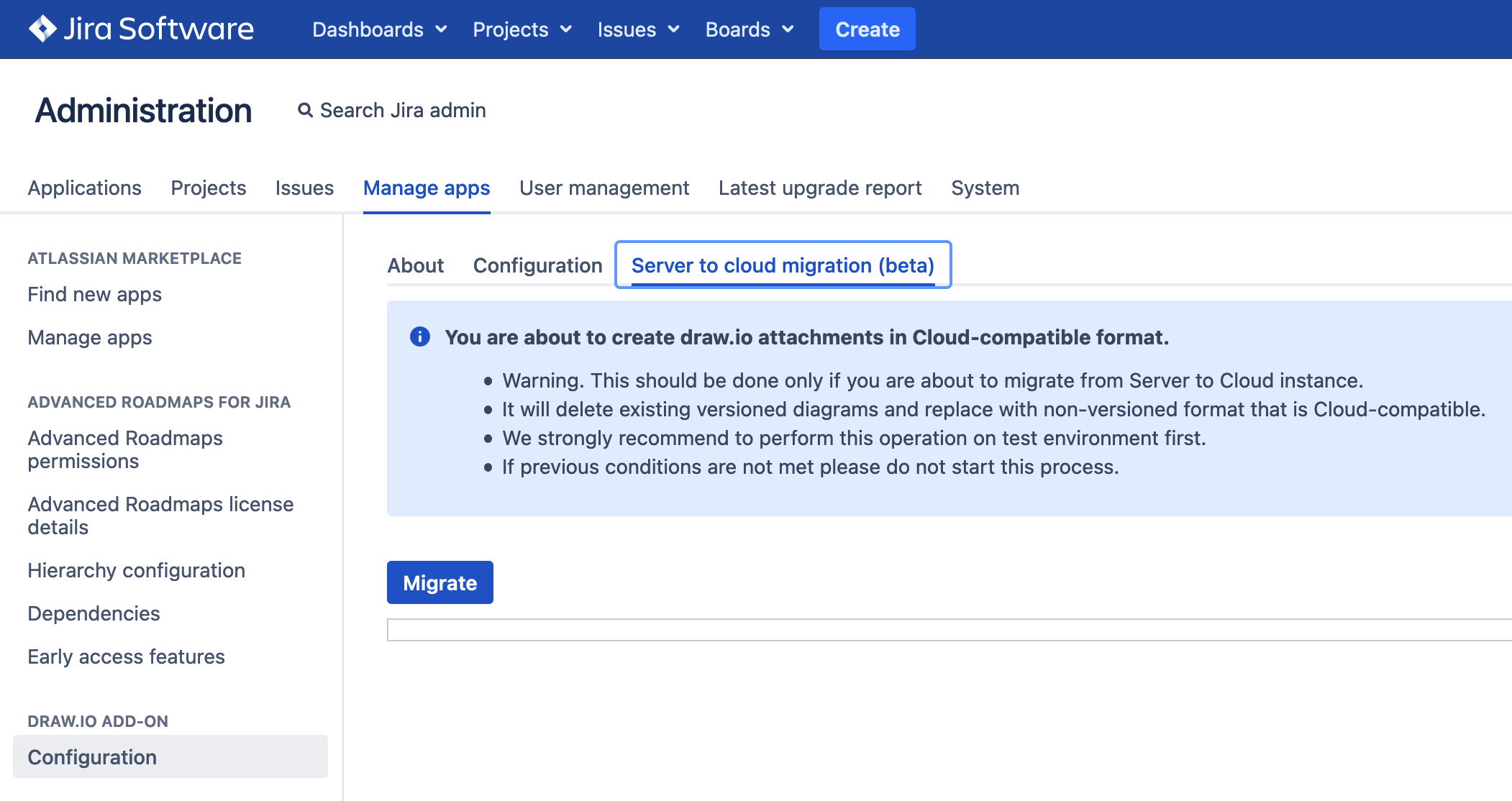Open the Dashboards dropdown
Viewport: 1512px width, 801px height.
pos(368,29)
